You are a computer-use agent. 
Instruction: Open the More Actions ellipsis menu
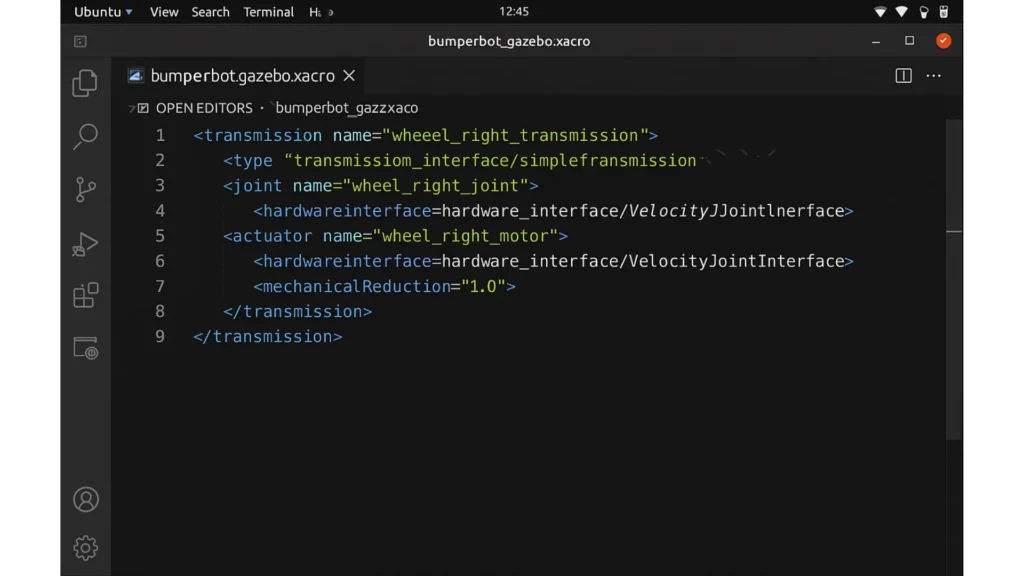[934, 76]
